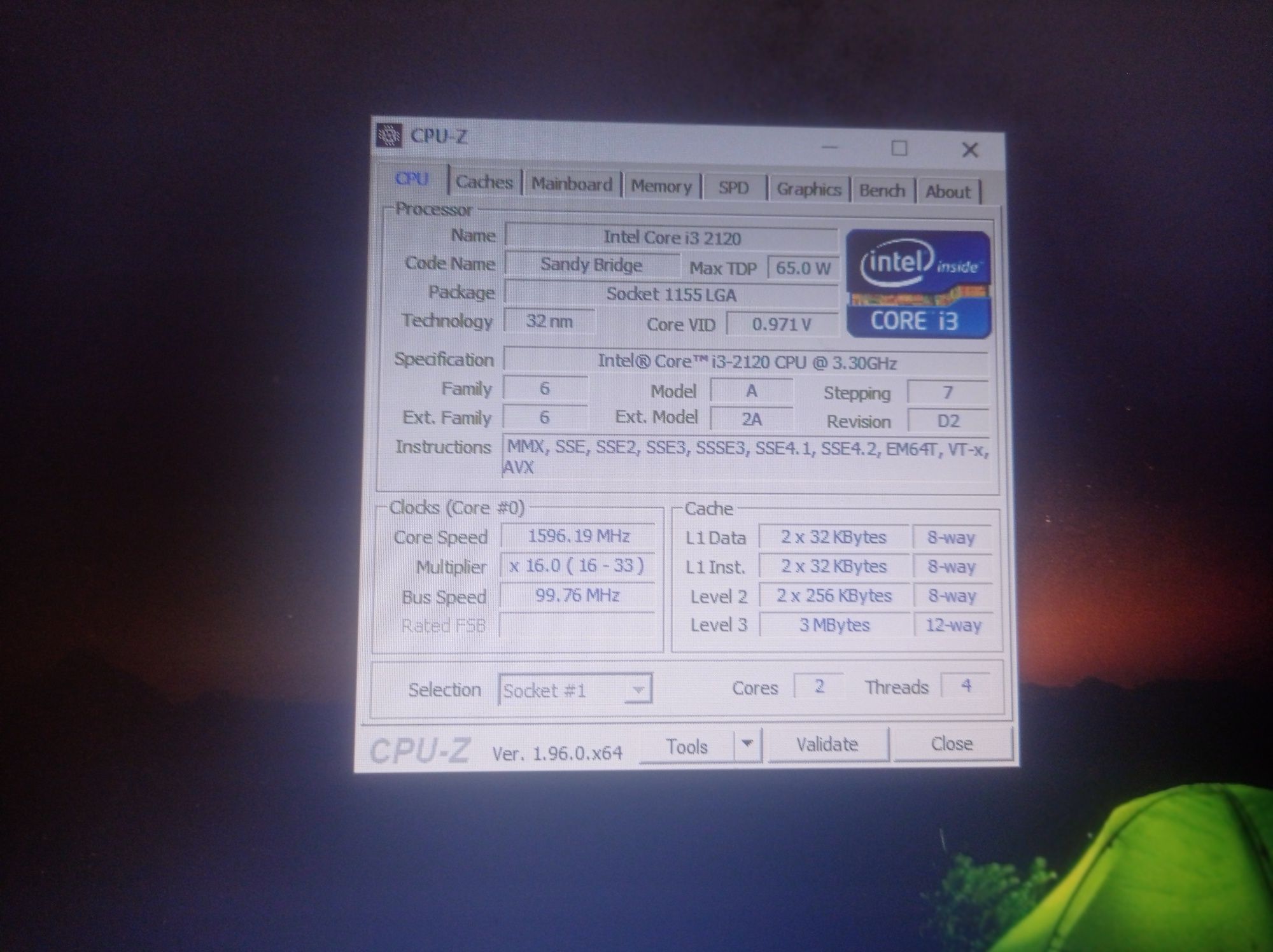Select the CPU tab
This screenshot has height=952, width=1273.
[x=412, y=179]
